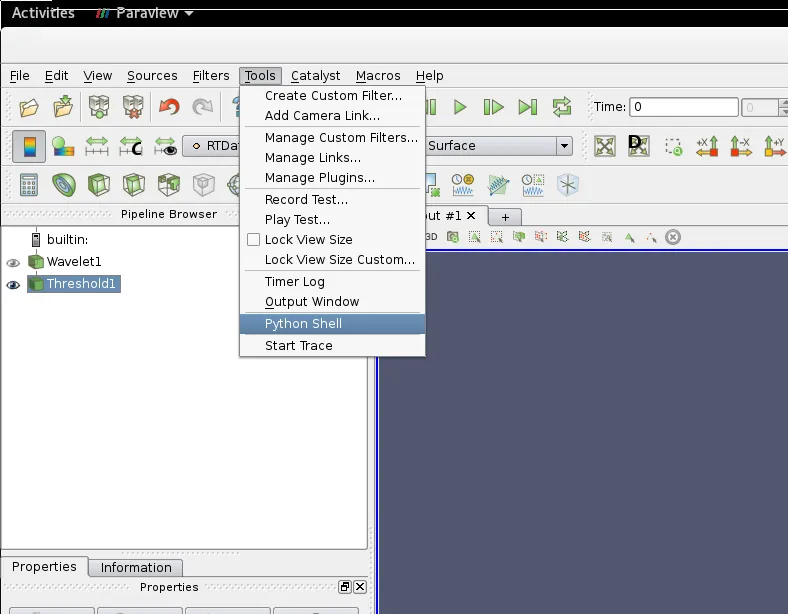Jump to the last frame
This screenshot has width=788, height=614.
pos(528,107)
